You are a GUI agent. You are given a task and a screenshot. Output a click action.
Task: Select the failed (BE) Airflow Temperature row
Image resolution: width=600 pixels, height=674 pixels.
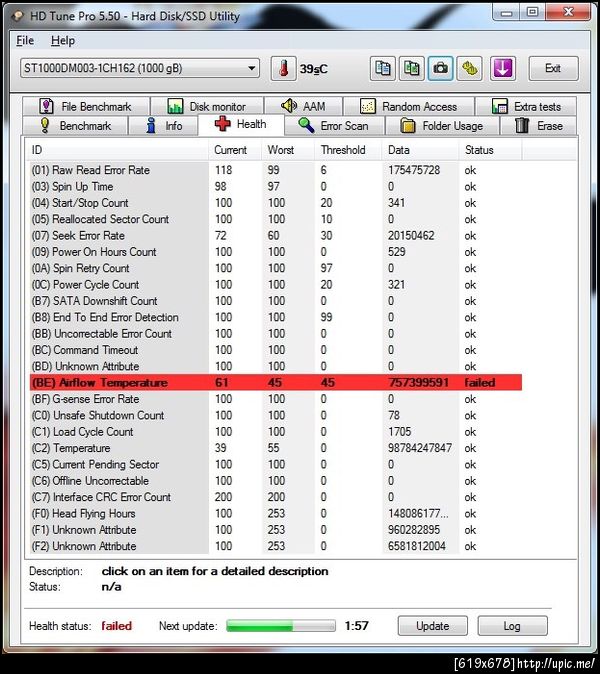(x=276, y=383)
